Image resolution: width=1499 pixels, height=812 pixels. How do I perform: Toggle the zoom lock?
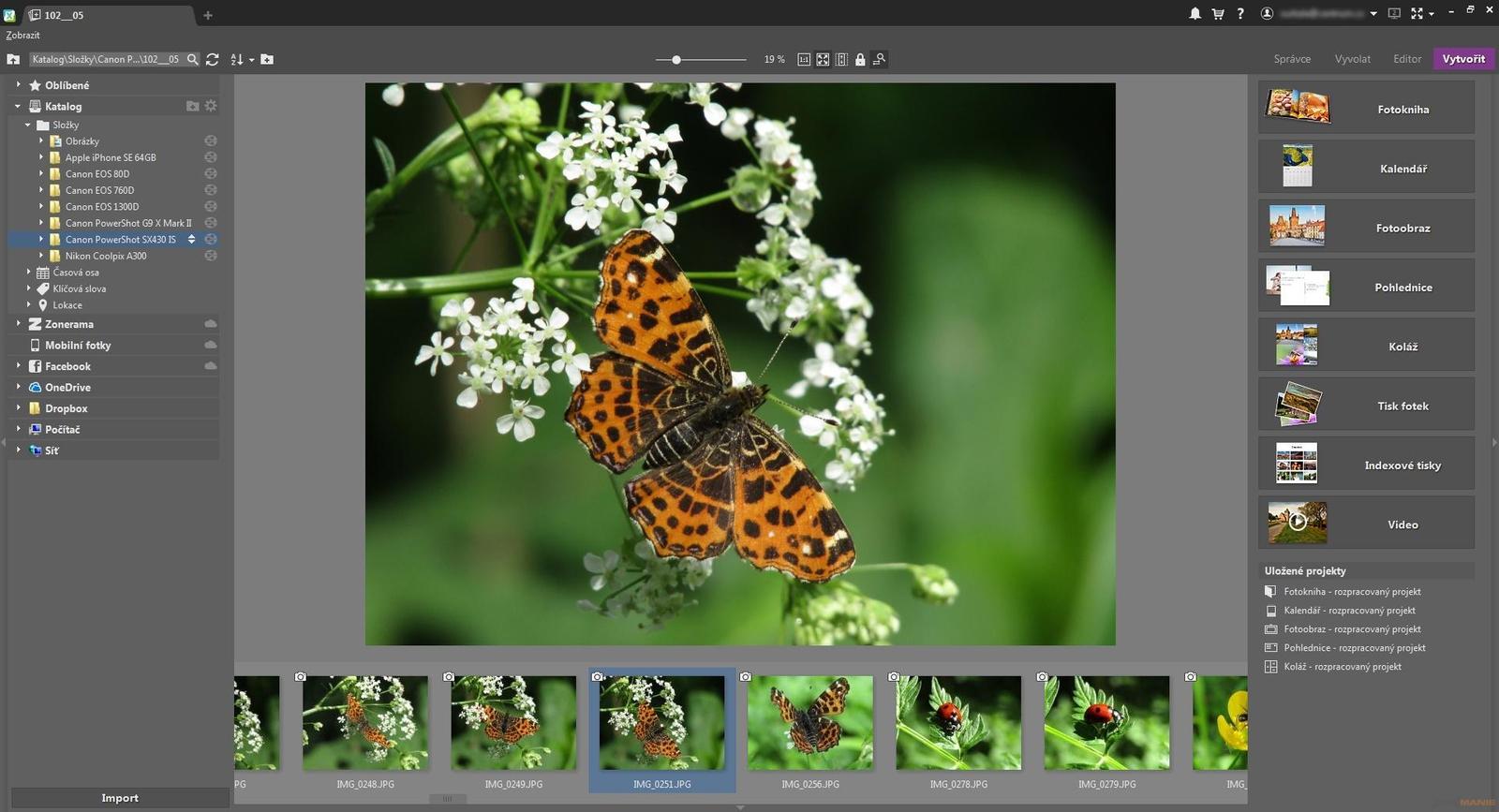tap(860, 59)
